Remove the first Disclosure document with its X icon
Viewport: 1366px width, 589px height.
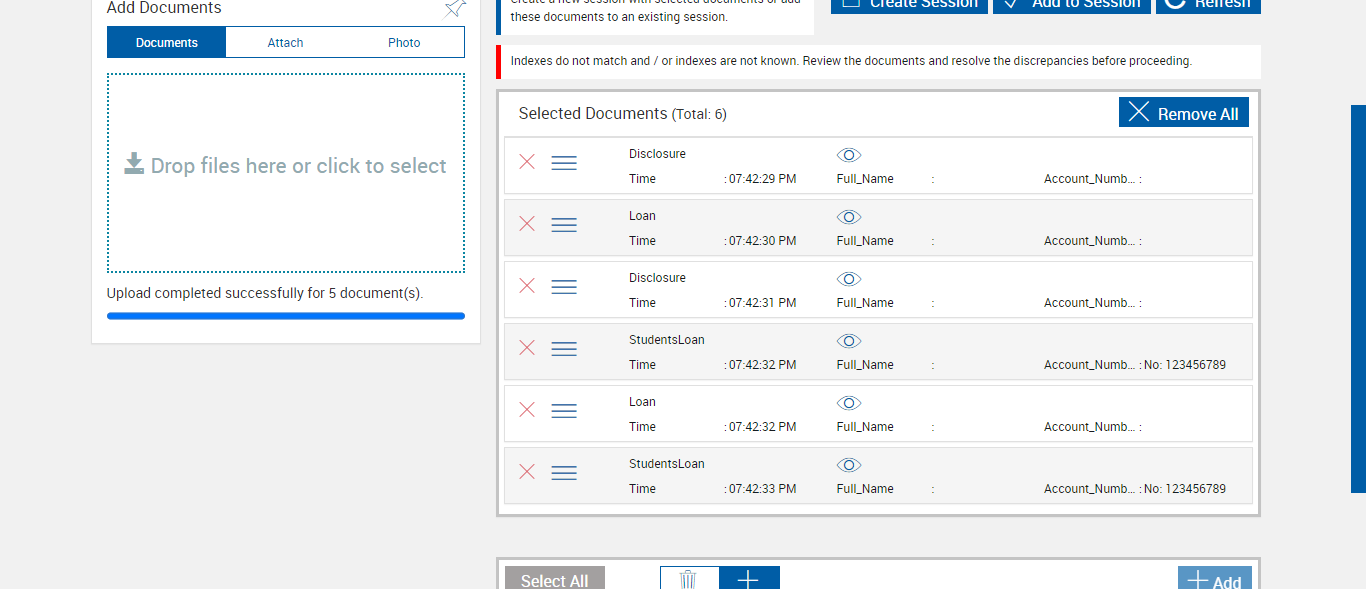[527, 162]
